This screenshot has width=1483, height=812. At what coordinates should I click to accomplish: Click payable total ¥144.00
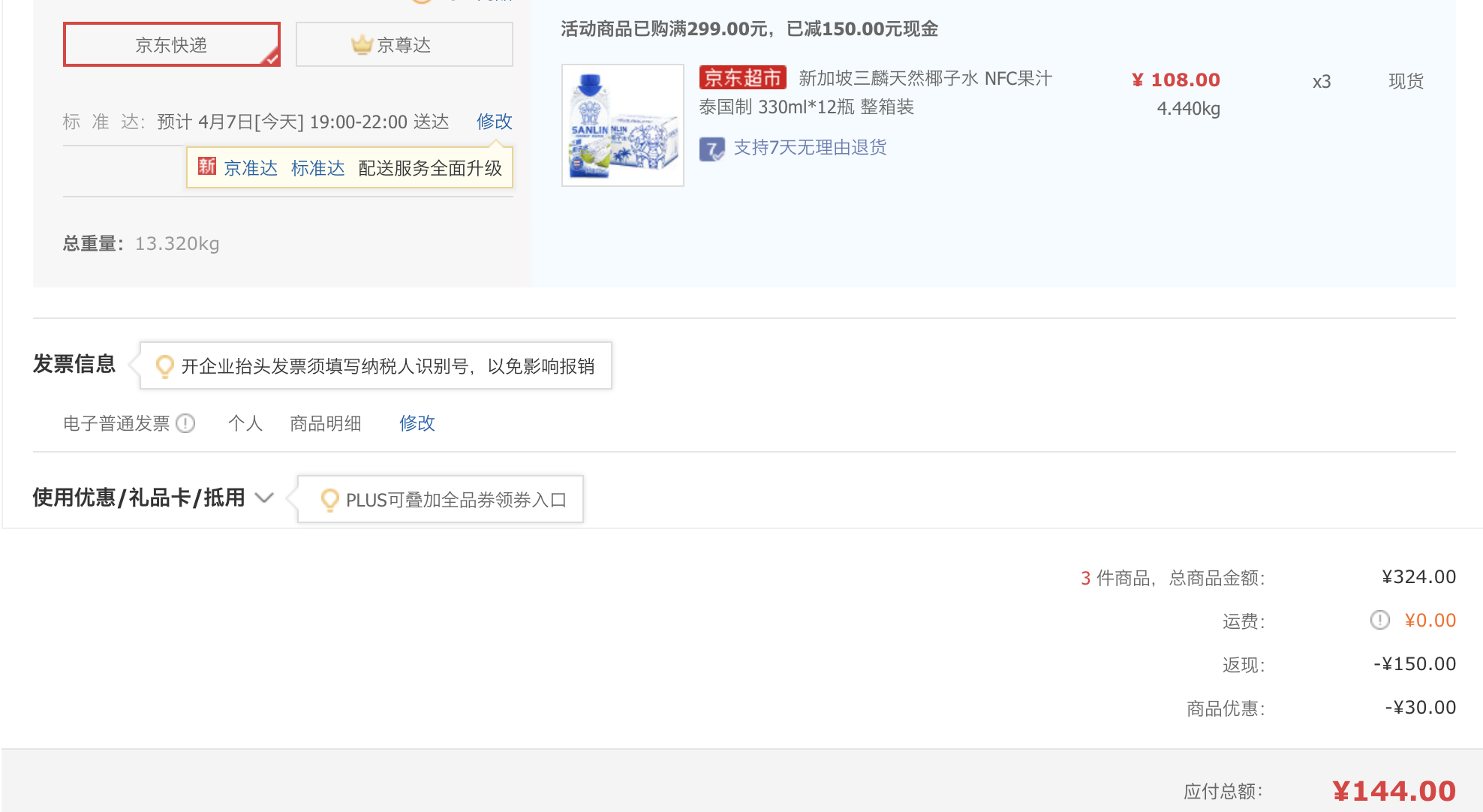[x=1394, y=791]
